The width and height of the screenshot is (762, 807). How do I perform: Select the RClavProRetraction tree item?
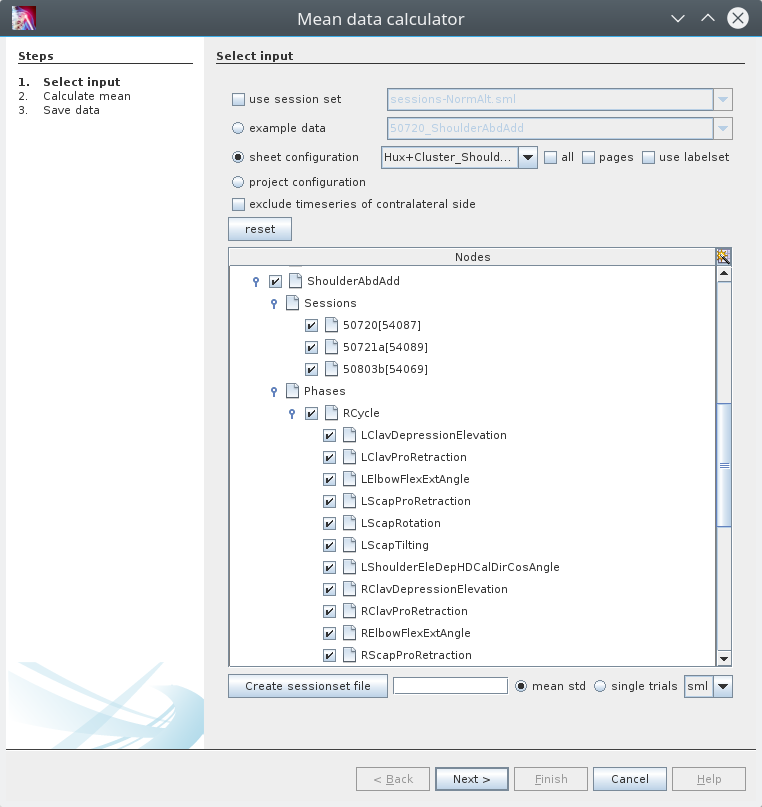(414, 611)
